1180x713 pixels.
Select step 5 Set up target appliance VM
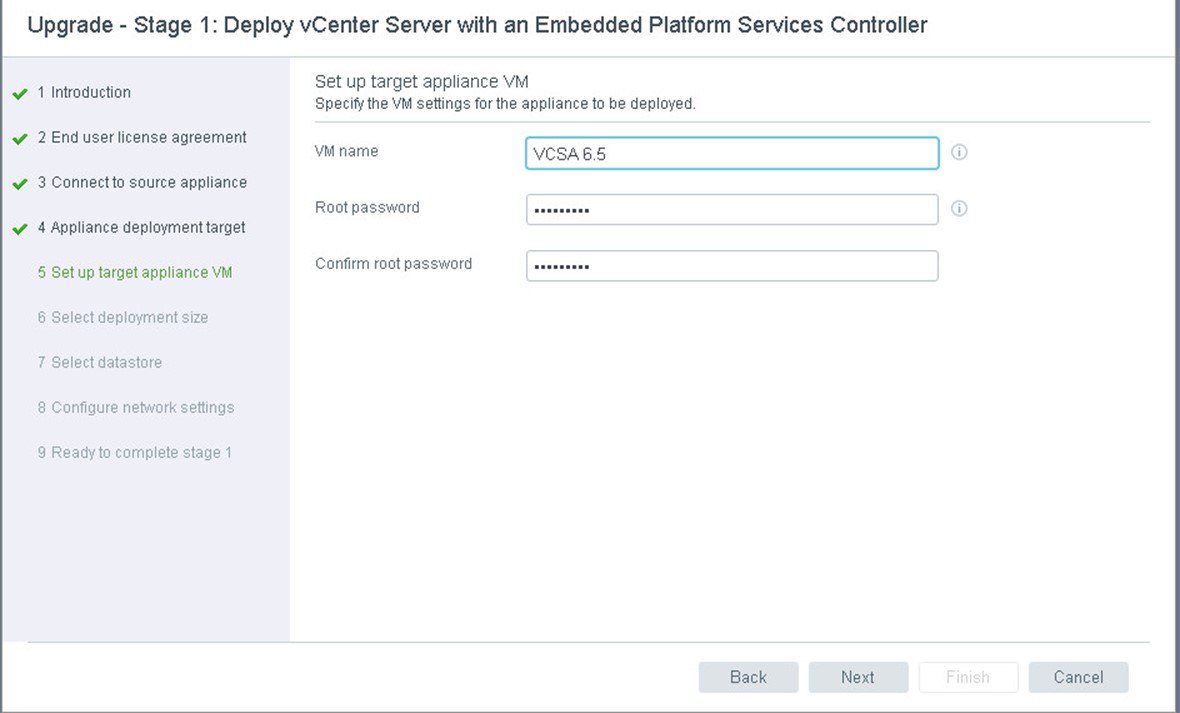pyautogui.click(x=135, y=273)
